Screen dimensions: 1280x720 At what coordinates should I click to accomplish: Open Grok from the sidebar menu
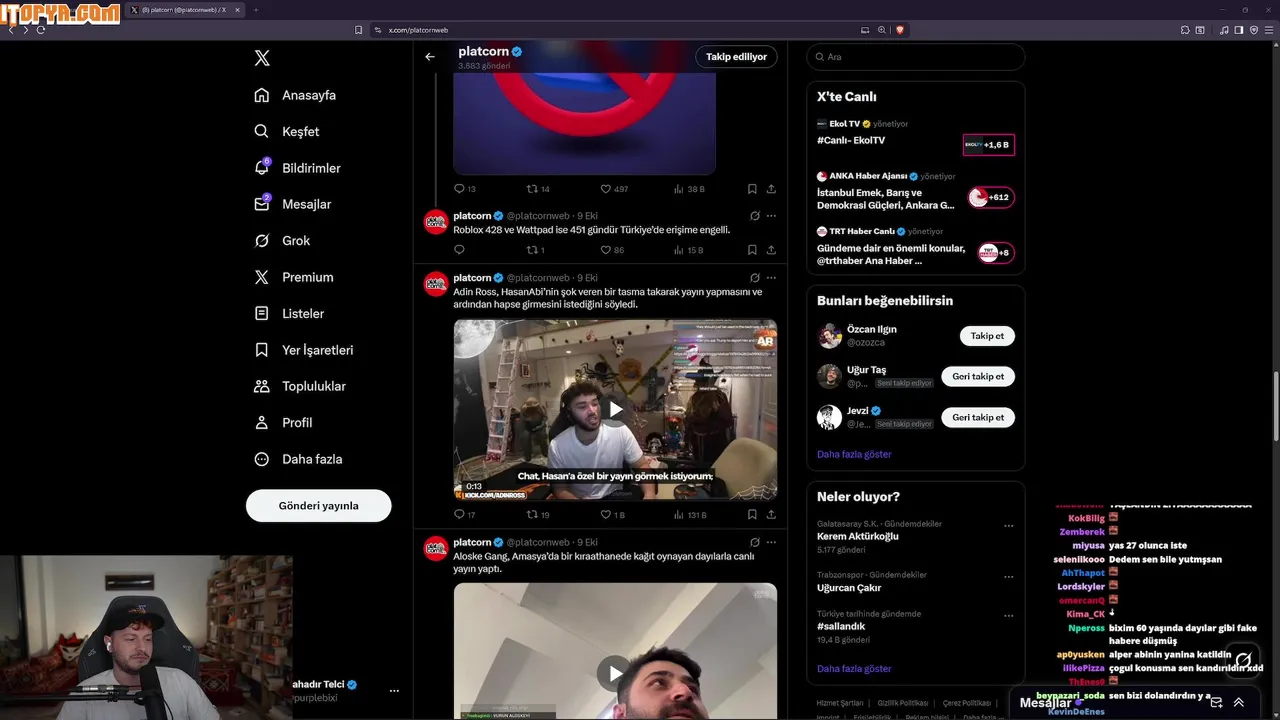pos(282,241)
